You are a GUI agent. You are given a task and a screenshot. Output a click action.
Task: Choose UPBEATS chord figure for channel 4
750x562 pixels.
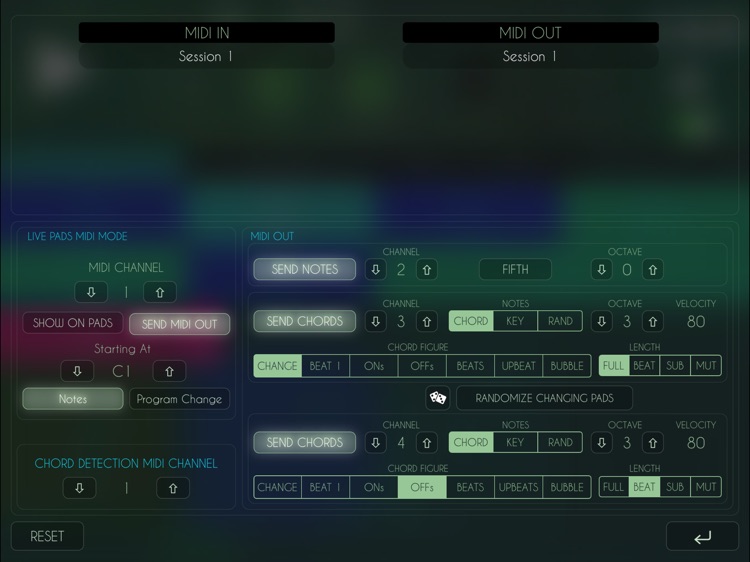(518, 487)
